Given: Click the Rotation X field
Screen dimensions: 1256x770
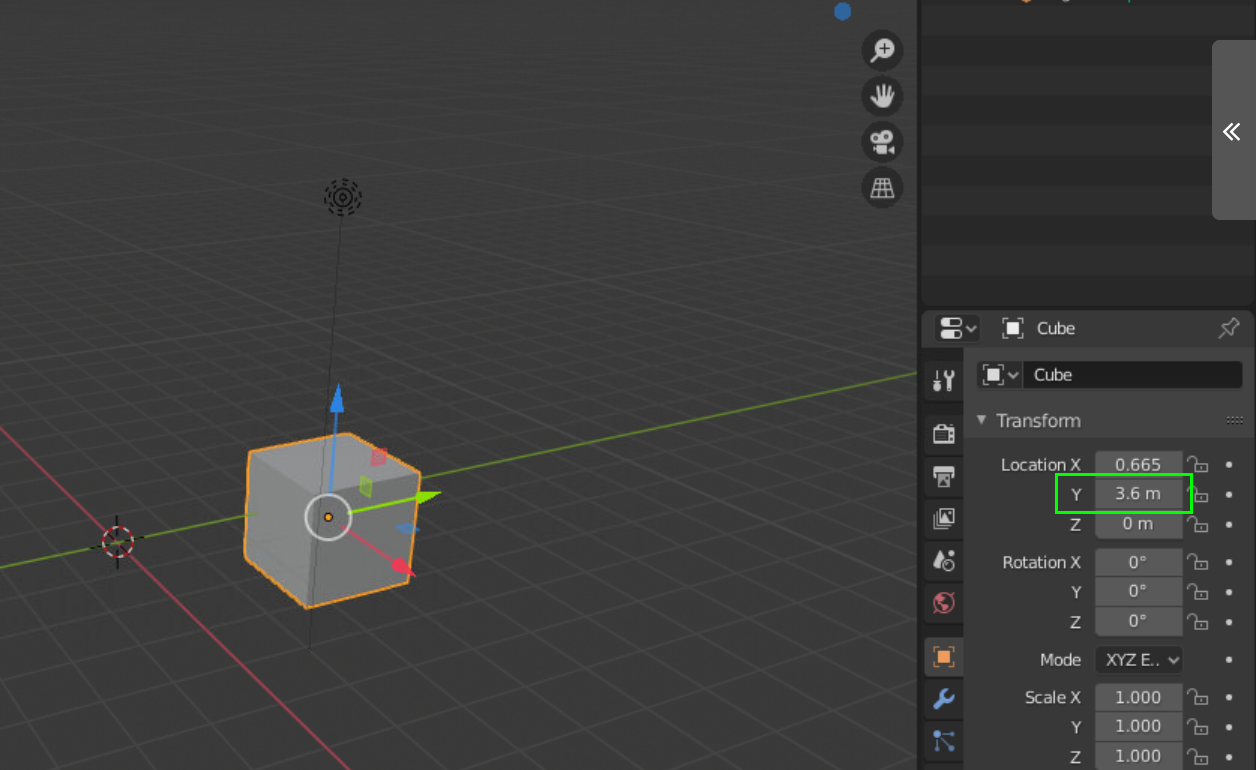Looking at the screenshot, I should click(x=1139, y=562).
